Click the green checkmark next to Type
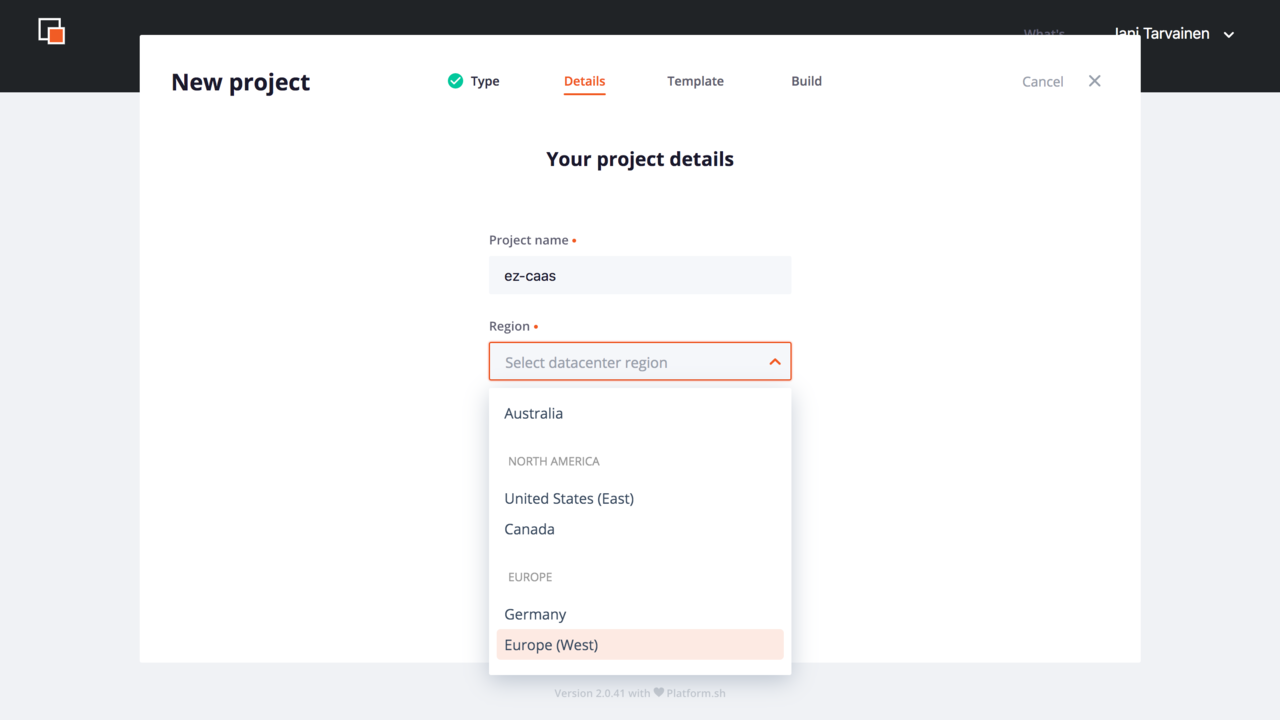The image size is (1280, 720). tap(455, 81)
